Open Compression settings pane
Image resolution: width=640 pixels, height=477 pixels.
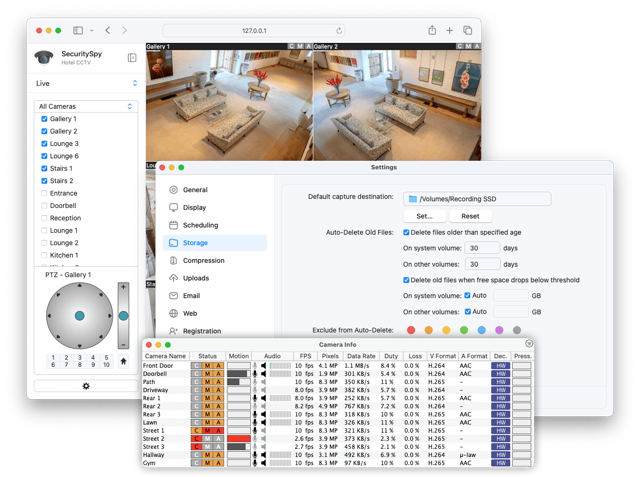tap(215, 260)
